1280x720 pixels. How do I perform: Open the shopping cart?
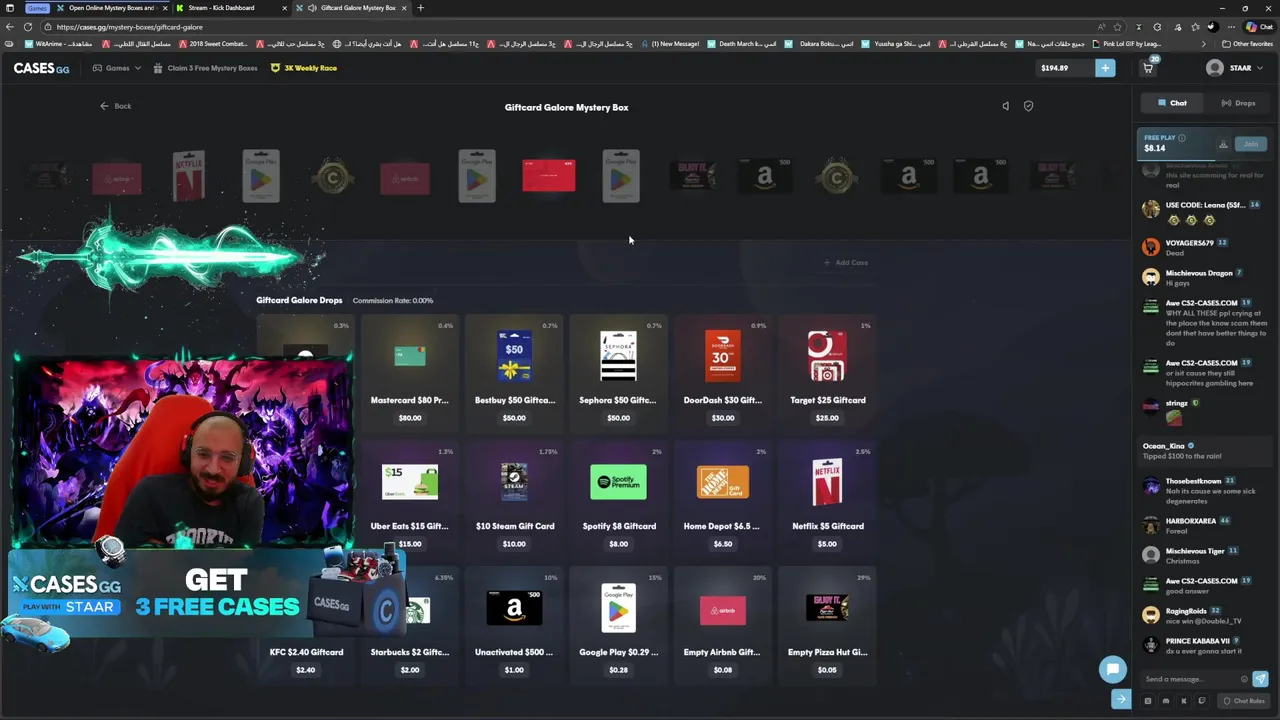(x=1148, y=68)
